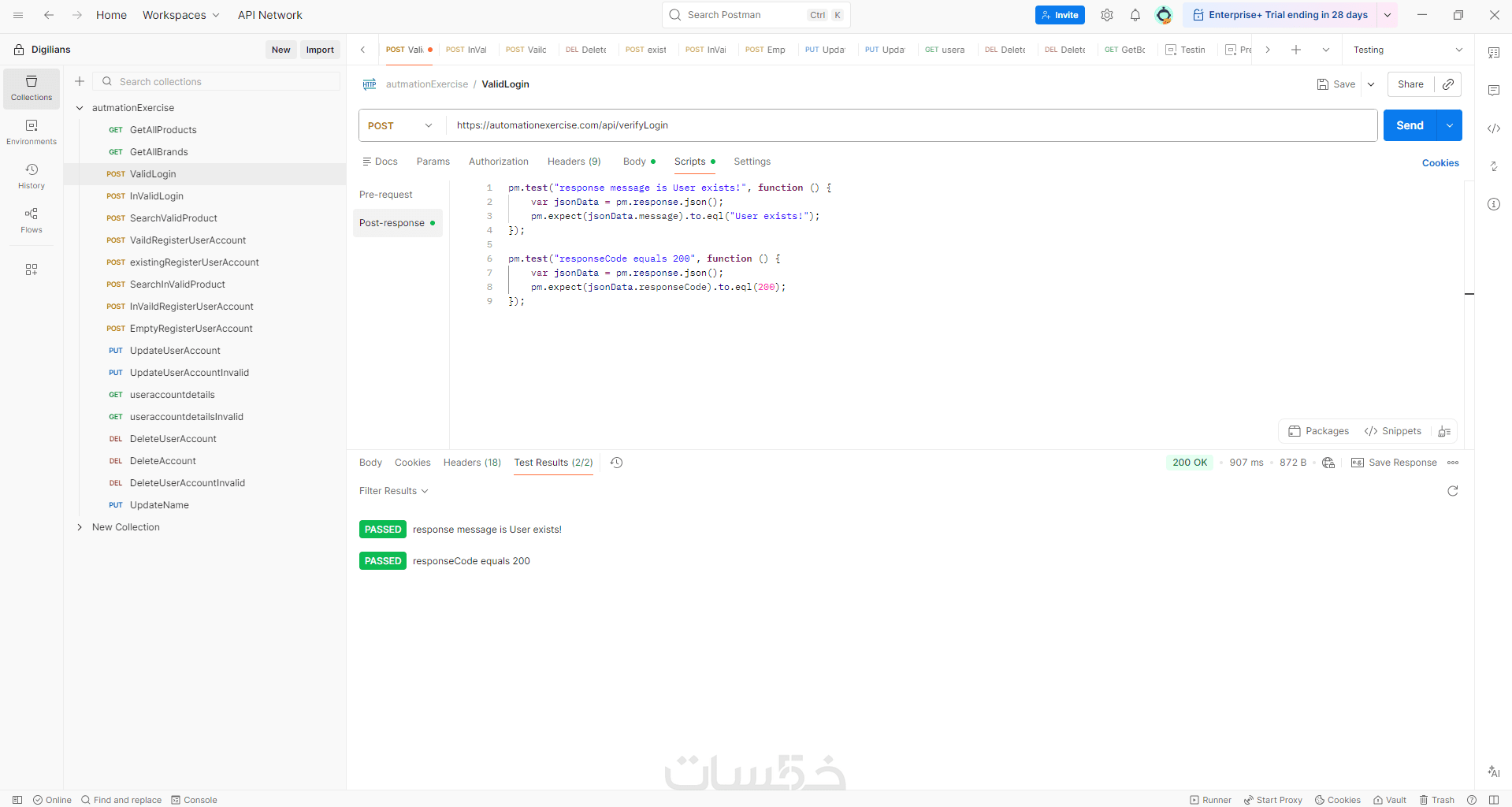Image resolution: width=1512 pixels, height=807 pixels.
Task: Go back using the left arrow
Action: [49, 15]
